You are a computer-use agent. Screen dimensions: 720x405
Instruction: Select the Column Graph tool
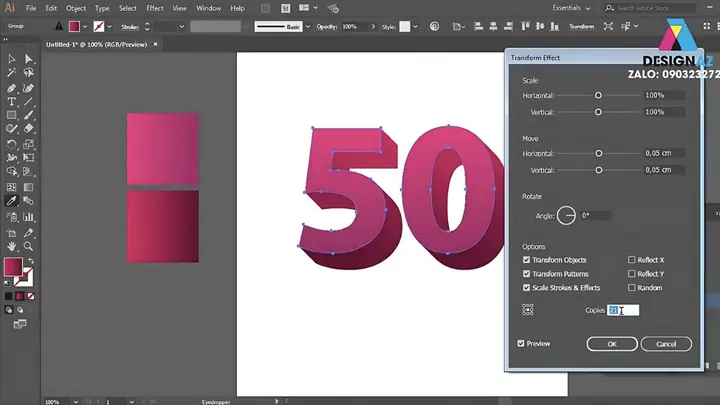[28, 217]
